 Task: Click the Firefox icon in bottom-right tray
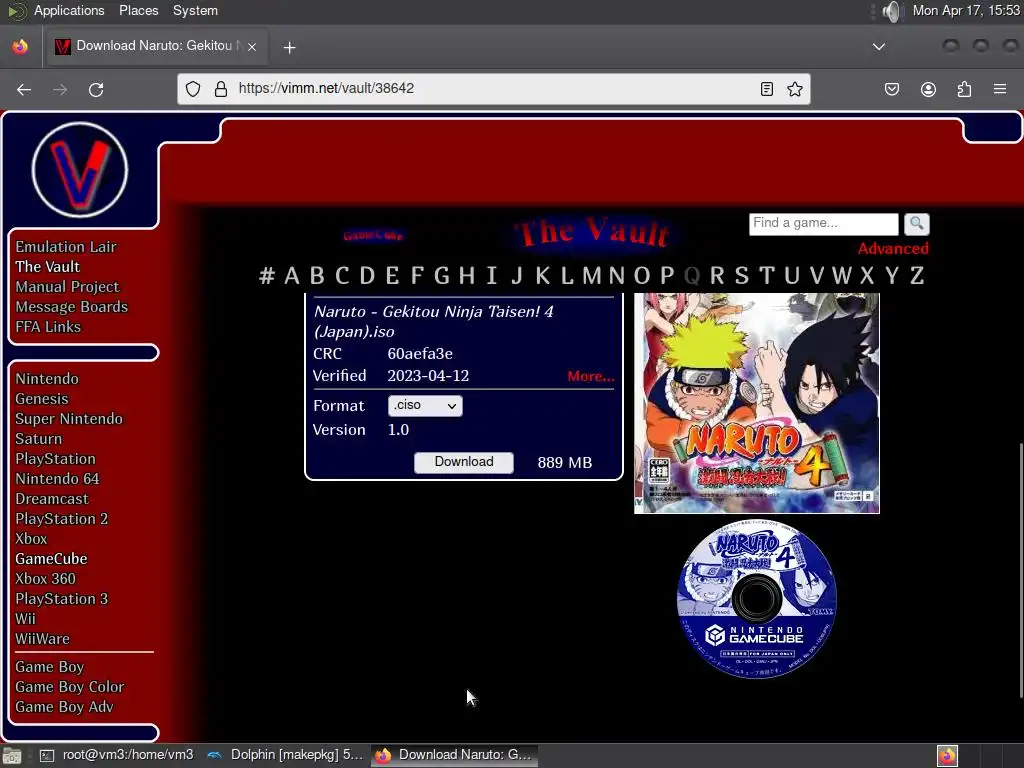[948, 756]
